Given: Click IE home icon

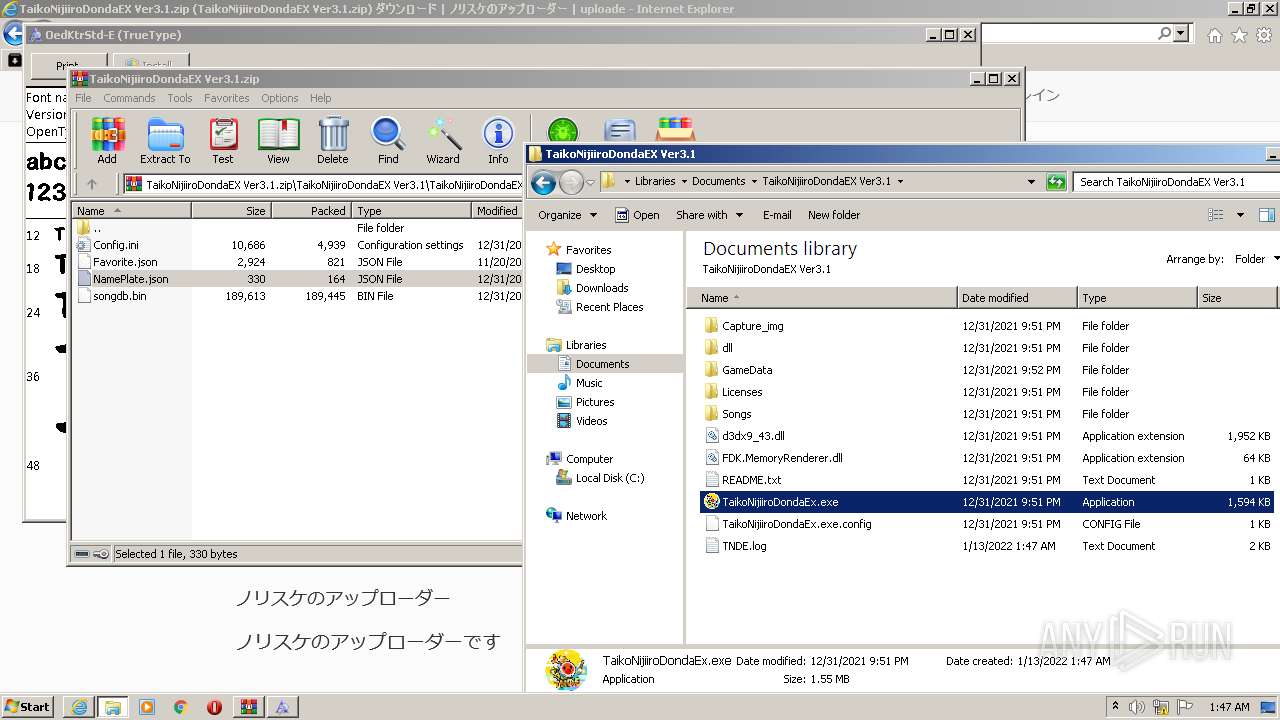Looking at the screenshot, I should click(1214, 35).
